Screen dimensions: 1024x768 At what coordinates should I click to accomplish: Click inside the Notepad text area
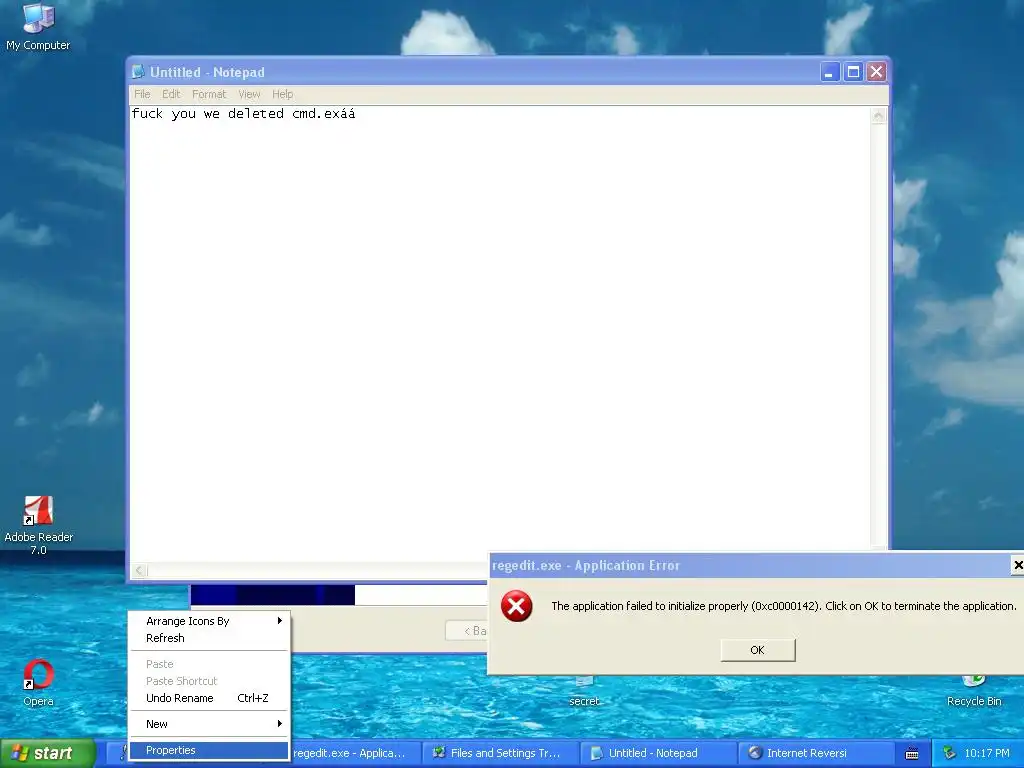click(500, 333)
